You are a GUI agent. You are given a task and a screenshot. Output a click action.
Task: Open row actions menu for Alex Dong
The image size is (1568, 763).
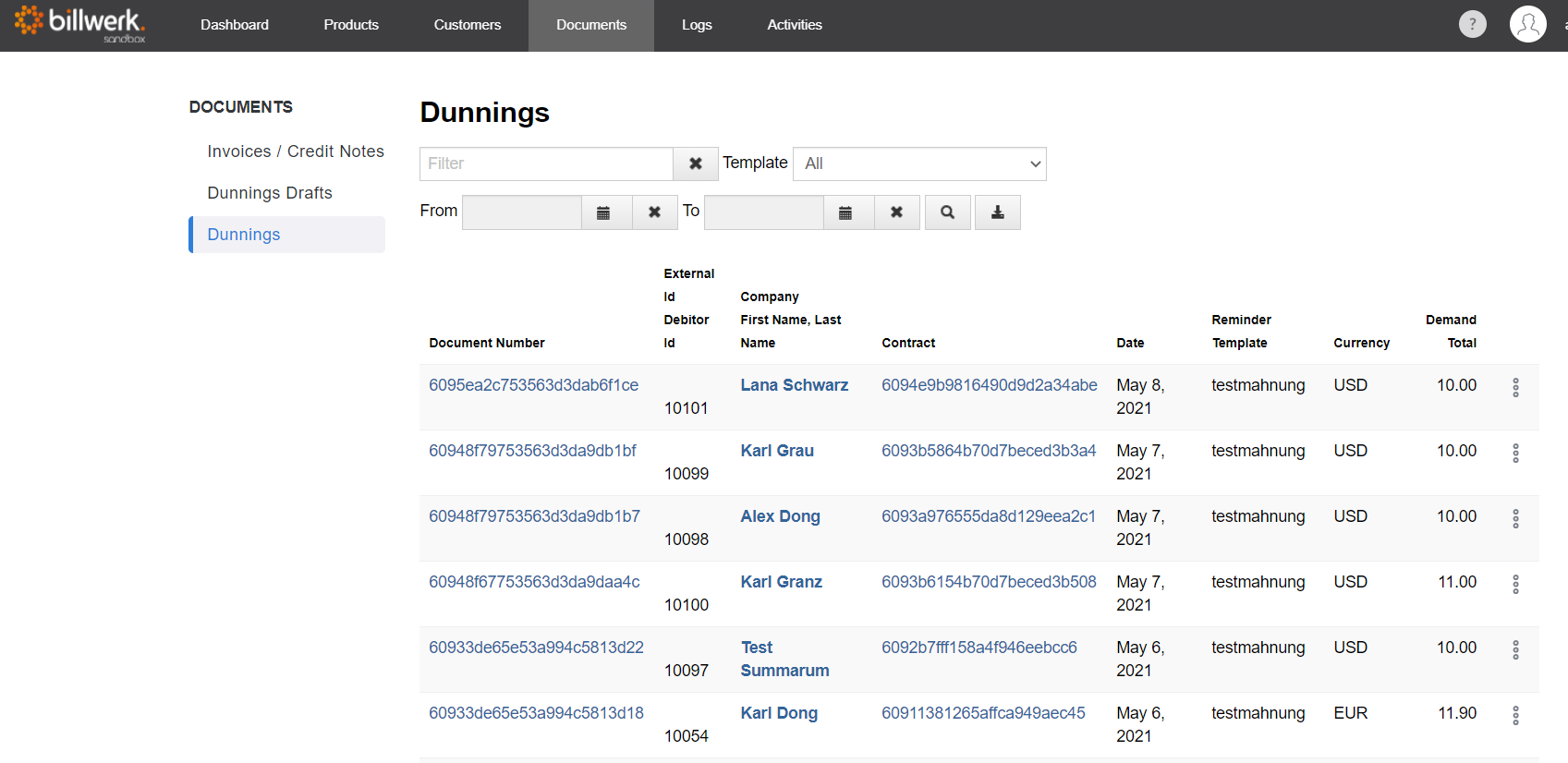coord(1515,519)
